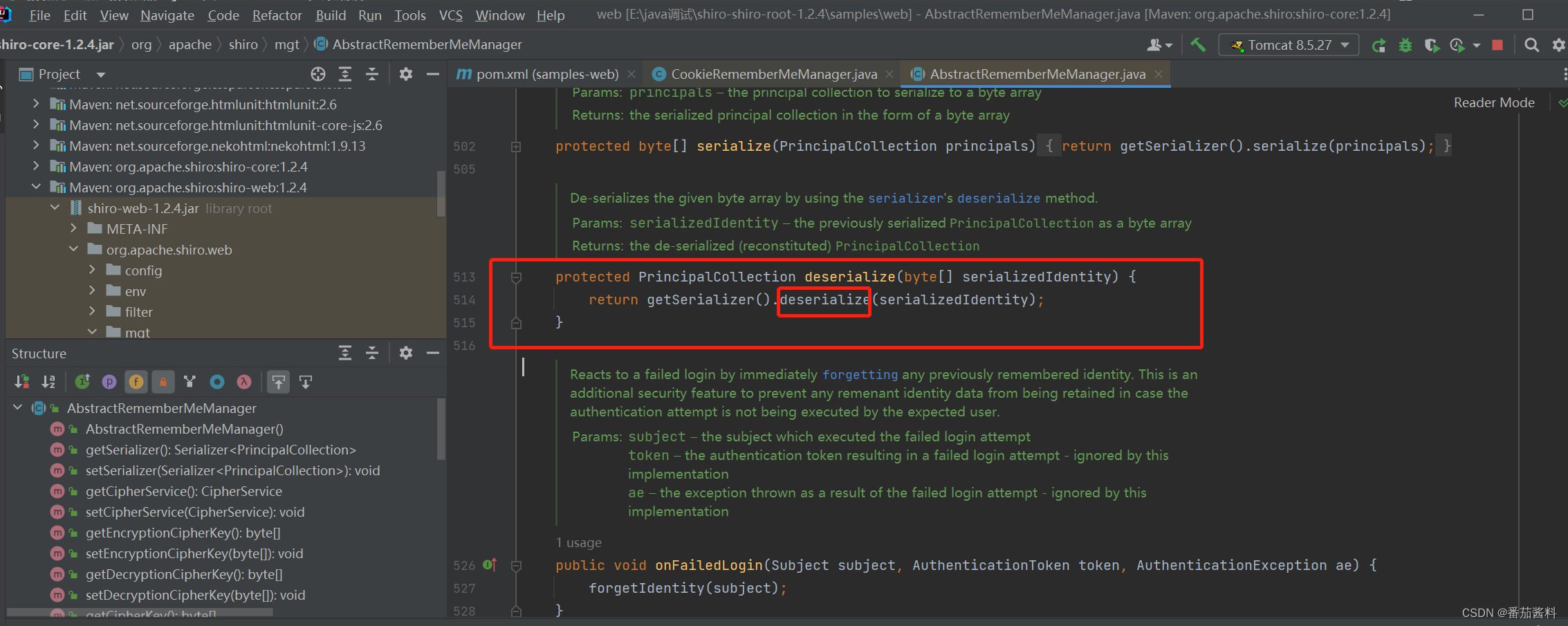Open Structure panel options gear
This screenshot has width=1568, height=626.
(406, 353)
